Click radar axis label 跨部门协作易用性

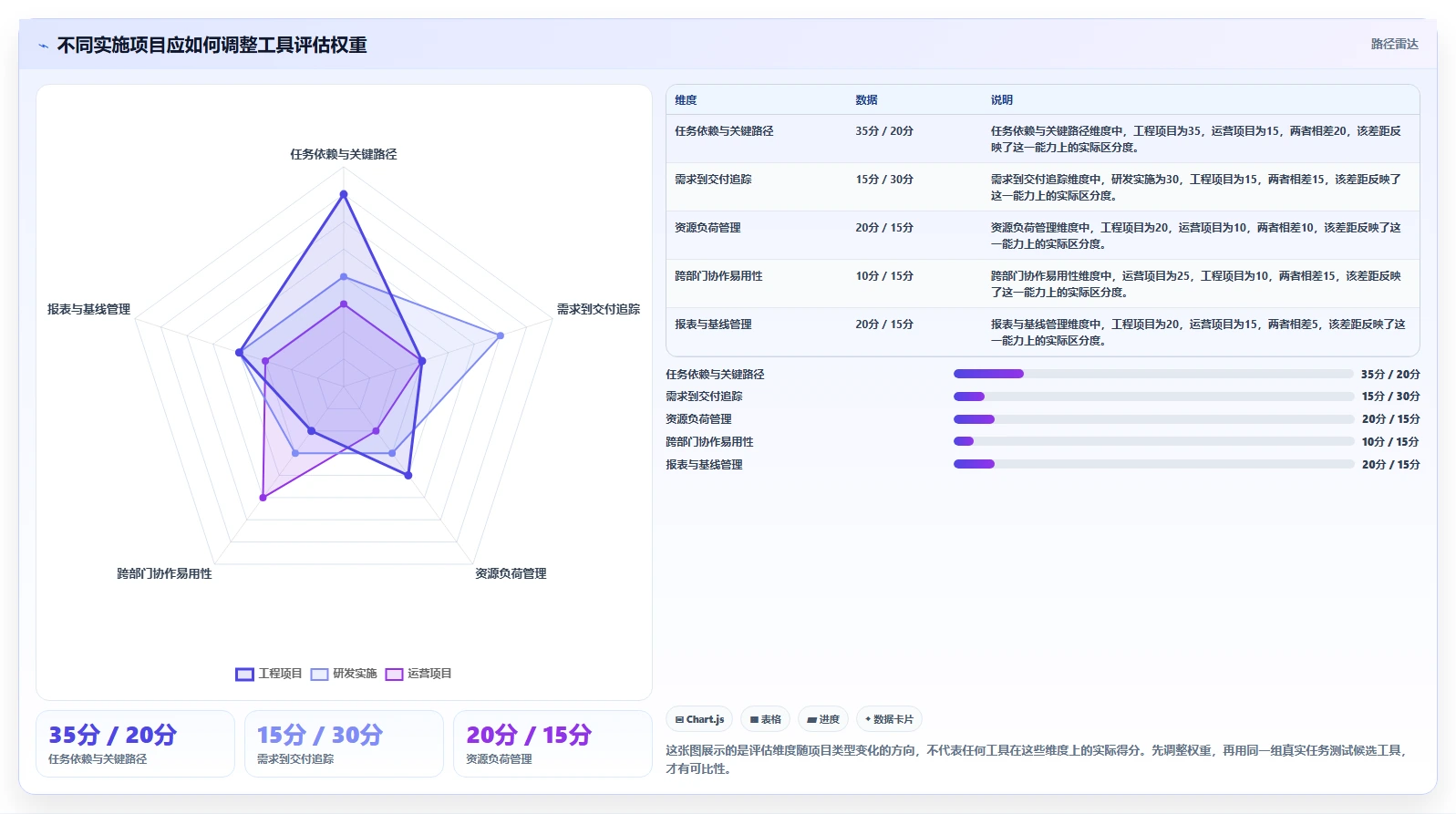pos(164,573)
